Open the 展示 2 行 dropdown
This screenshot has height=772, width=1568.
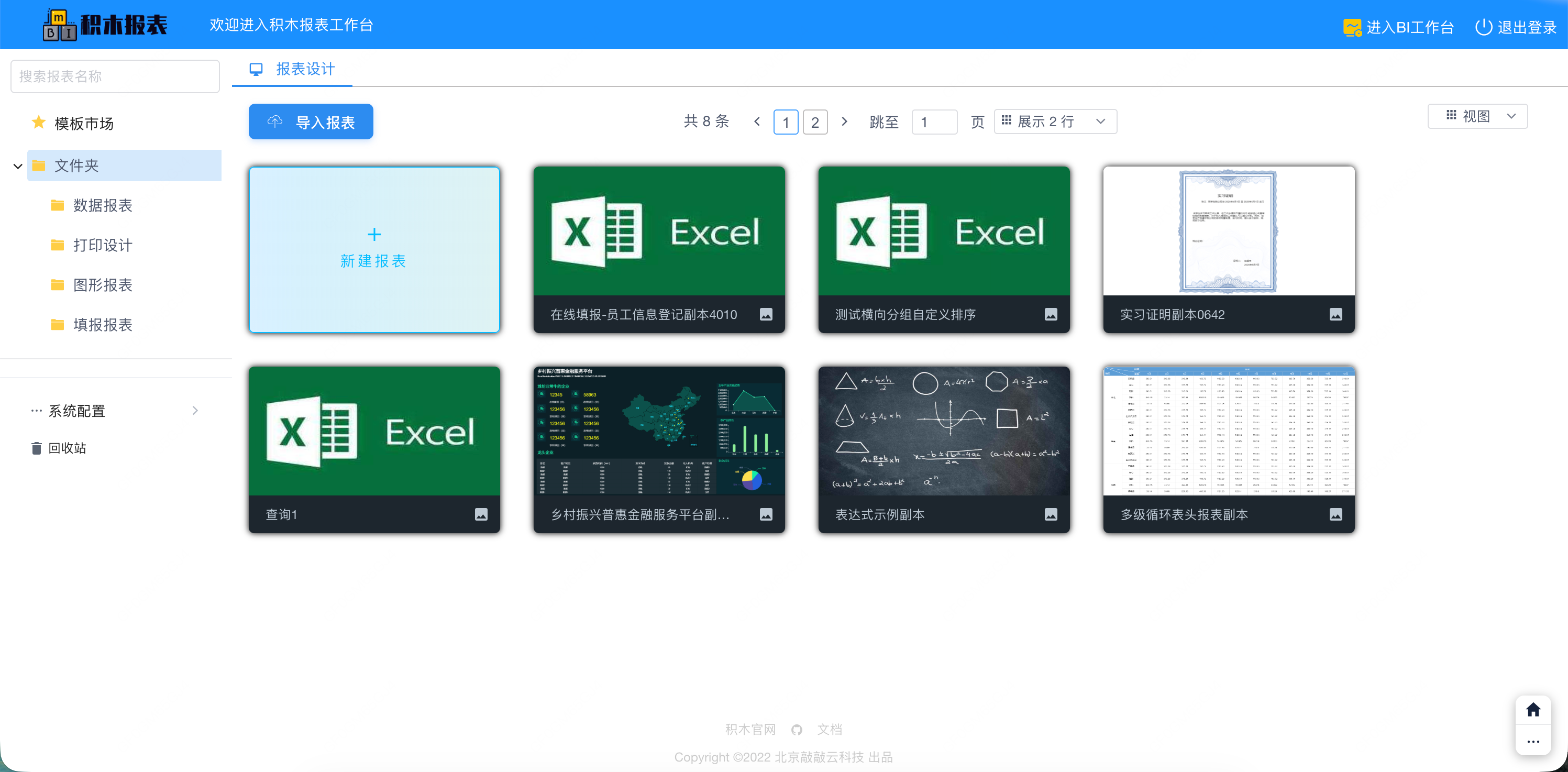(1055, 122)
